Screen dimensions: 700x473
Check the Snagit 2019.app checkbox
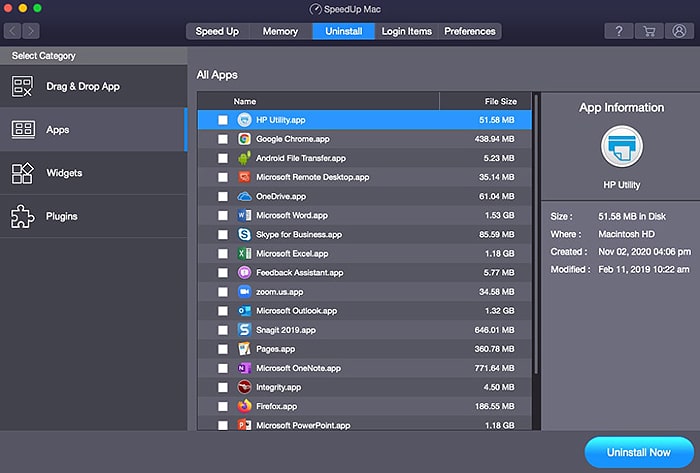point(223,330)
